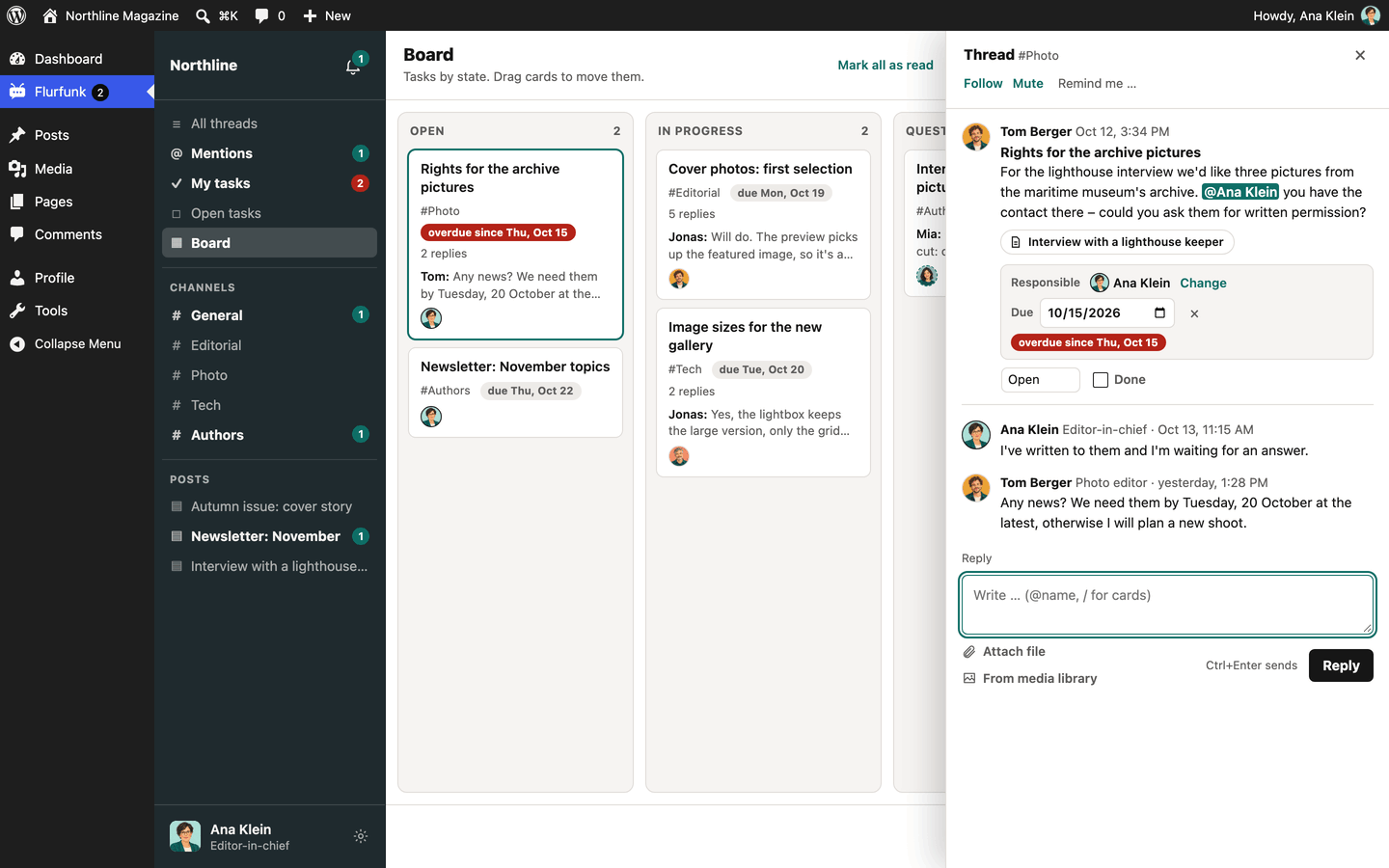Click the Collapse Menu arrow icon
The width and height of the screenshot is (1389, 868).
17,344
